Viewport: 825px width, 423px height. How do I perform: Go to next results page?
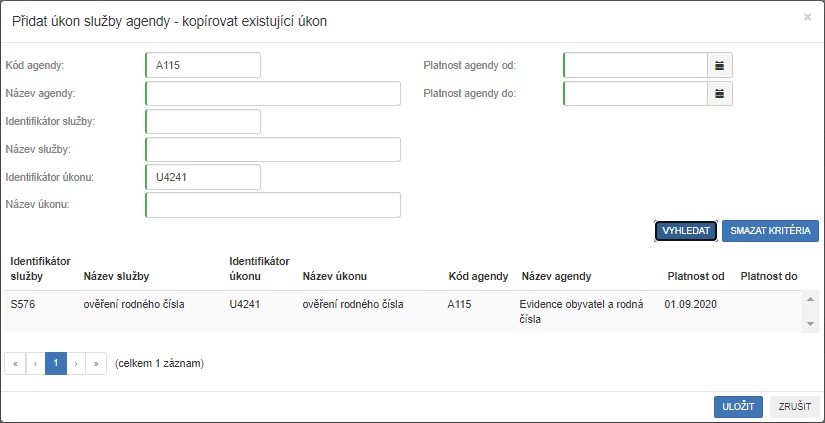[x=76, y=363]
